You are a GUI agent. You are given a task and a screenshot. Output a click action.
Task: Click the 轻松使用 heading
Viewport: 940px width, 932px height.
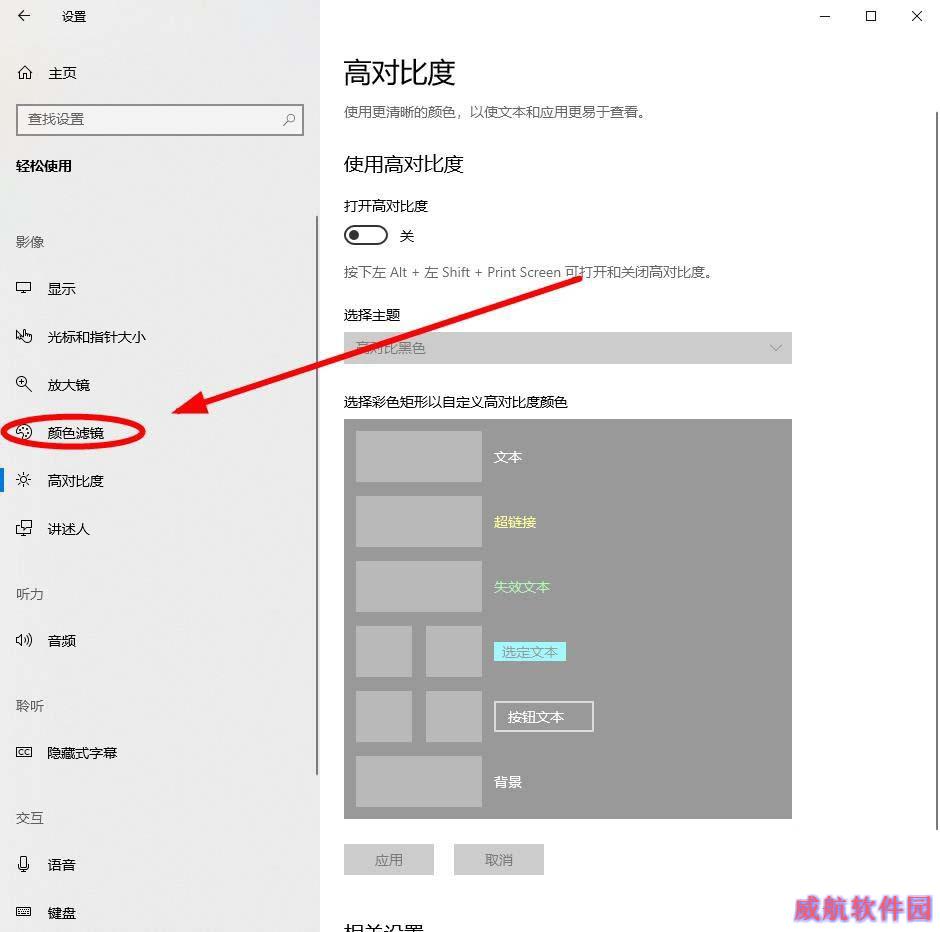(x=44, y=166)
